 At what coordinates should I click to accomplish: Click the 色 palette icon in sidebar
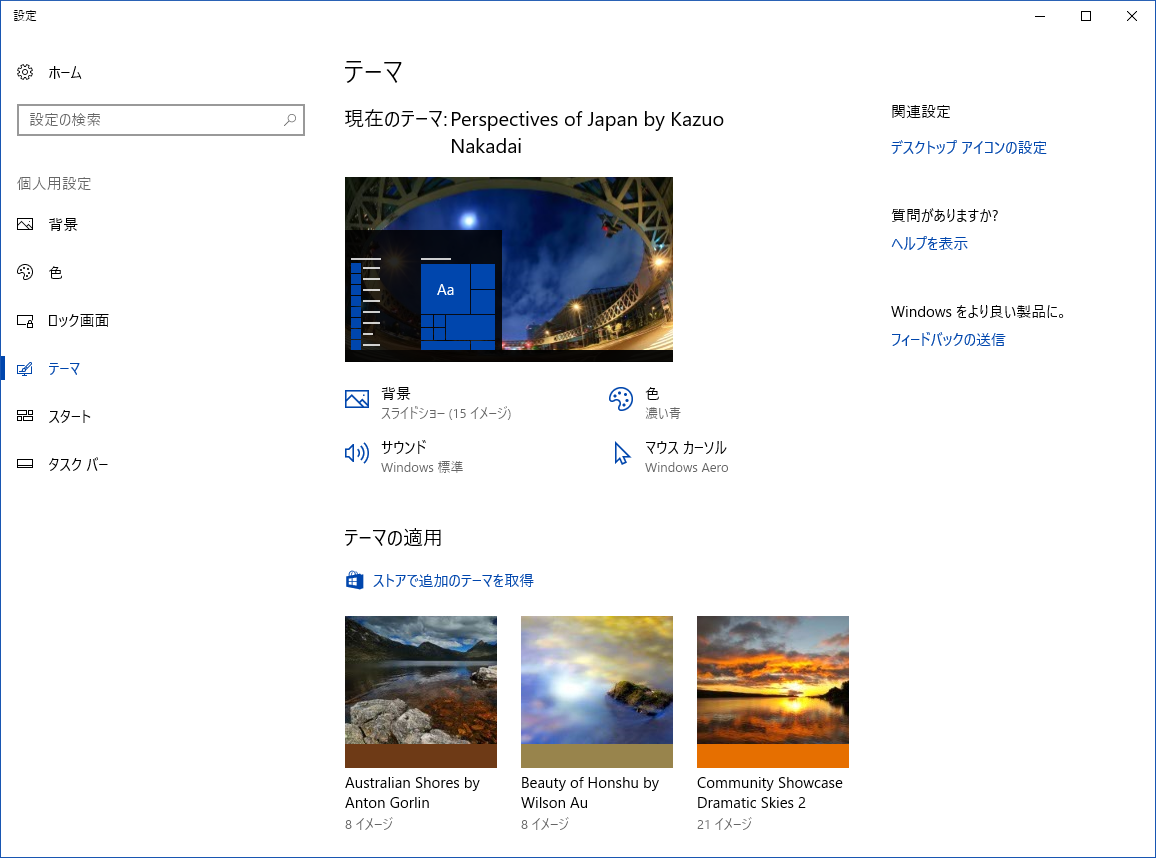pos(25,273)
